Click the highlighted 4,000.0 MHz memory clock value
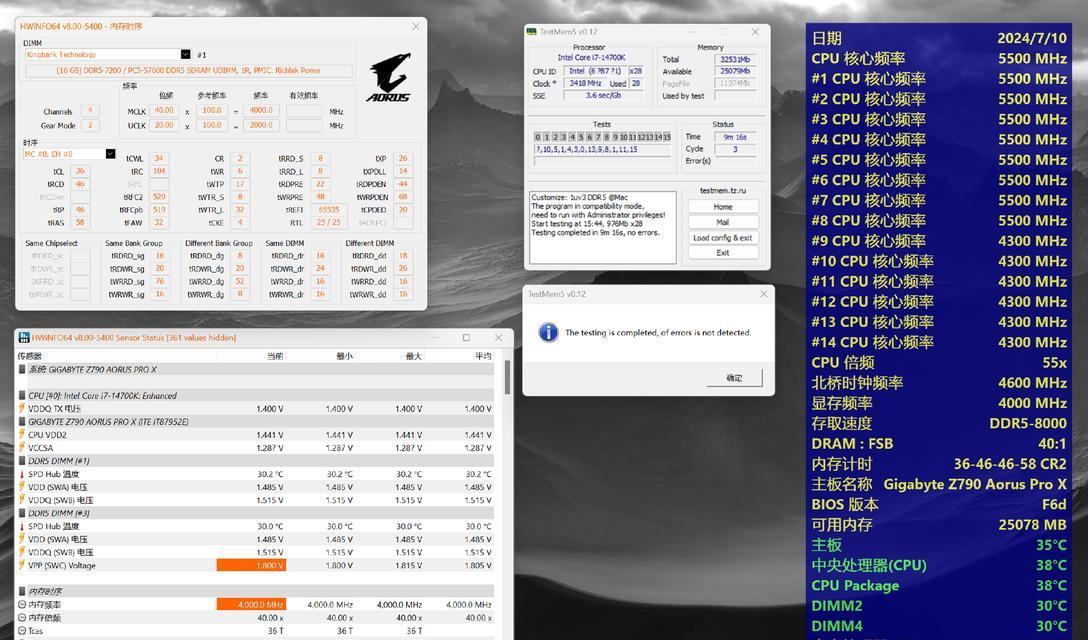Image resolution: width=1088 pixels, height=640 pixels. (x=251, y=605)
